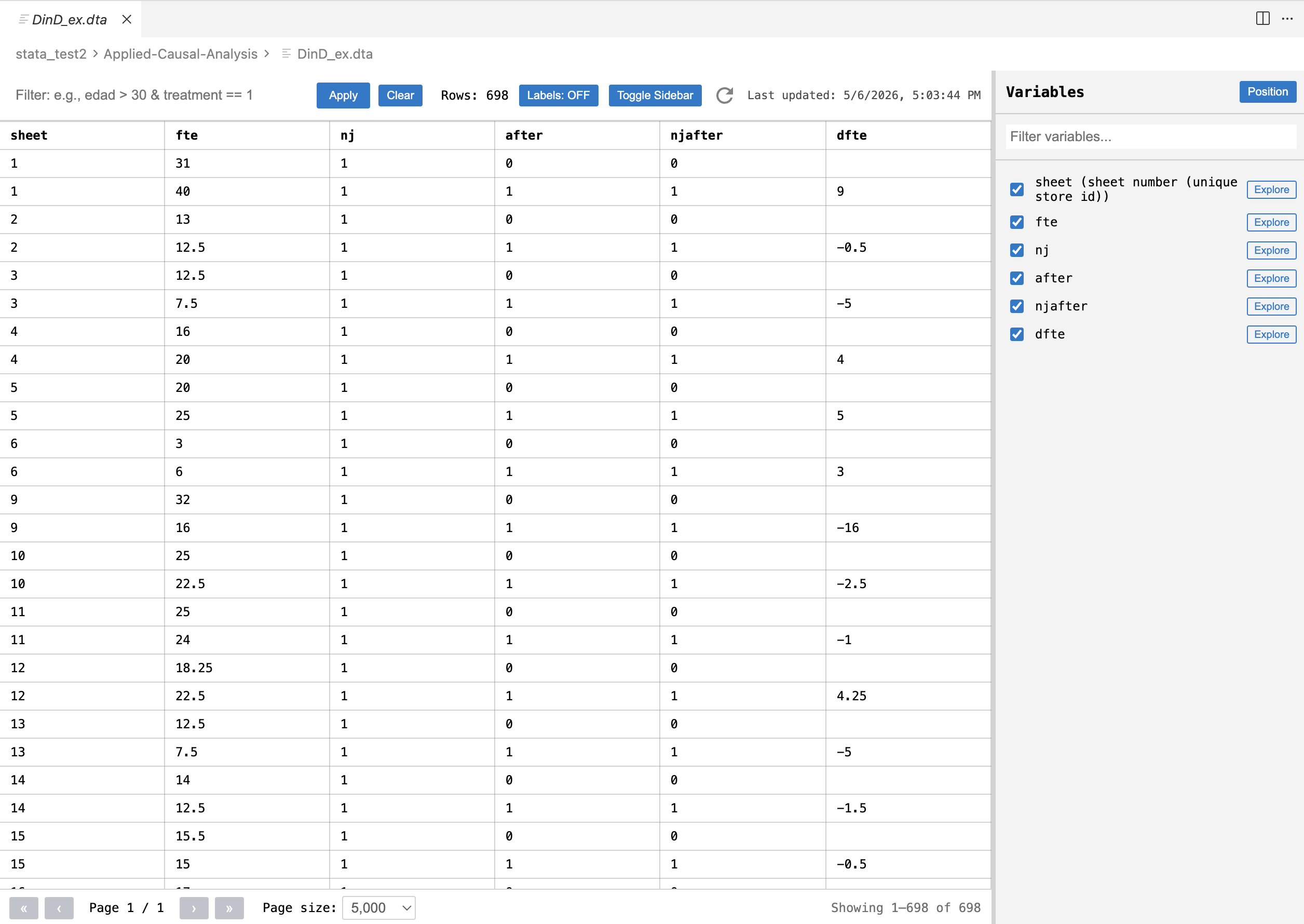
Task: Select the fte cell showing 18.25
Action: [x=247, y=668]
